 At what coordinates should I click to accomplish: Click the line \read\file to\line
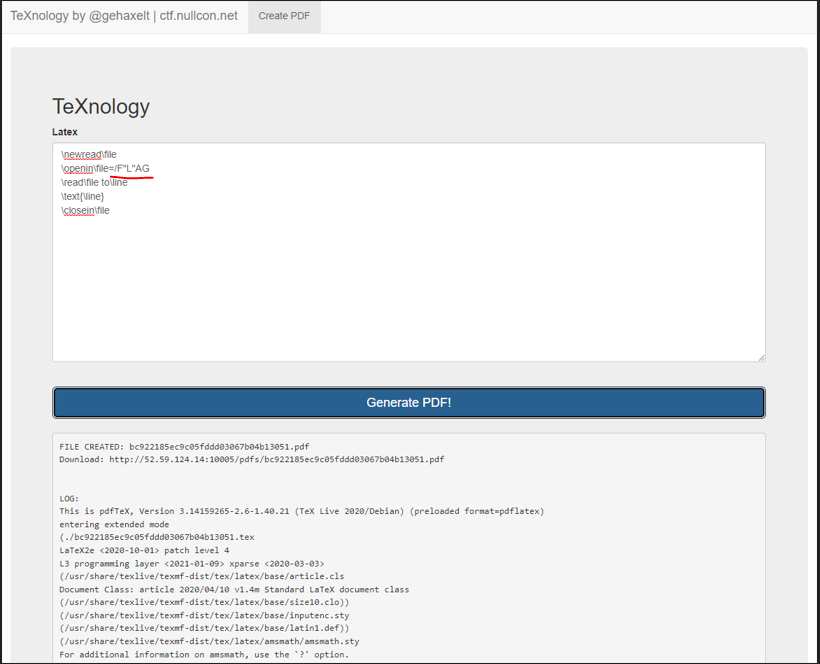tap(94, 182)
